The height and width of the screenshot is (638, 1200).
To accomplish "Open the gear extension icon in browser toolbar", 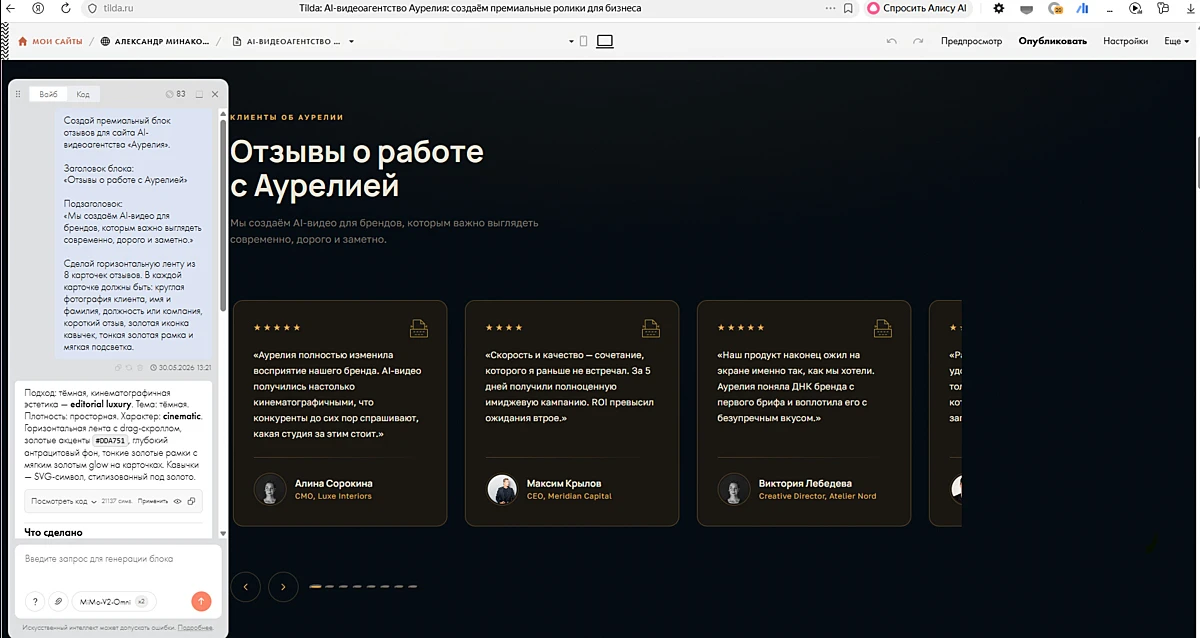I will click(x=998, y=8).
